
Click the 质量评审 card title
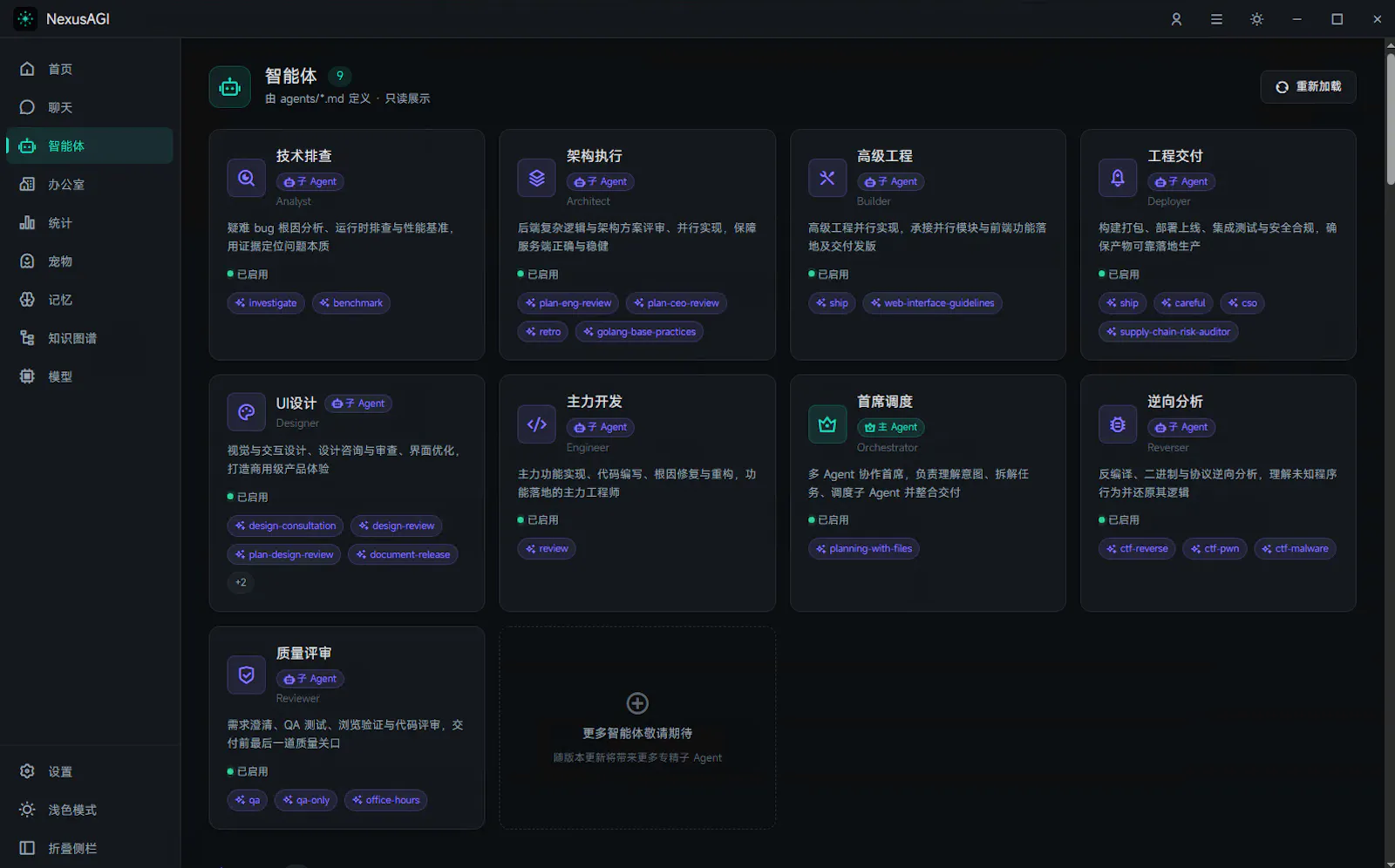pos(303,654)
